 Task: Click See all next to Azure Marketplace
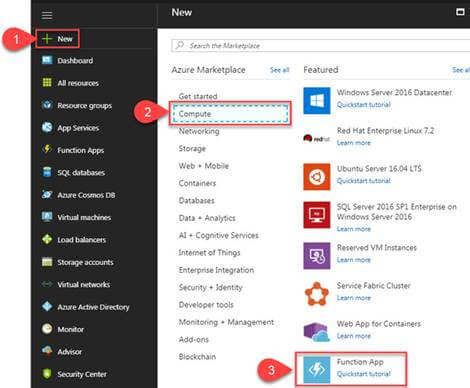pos(279,70)
